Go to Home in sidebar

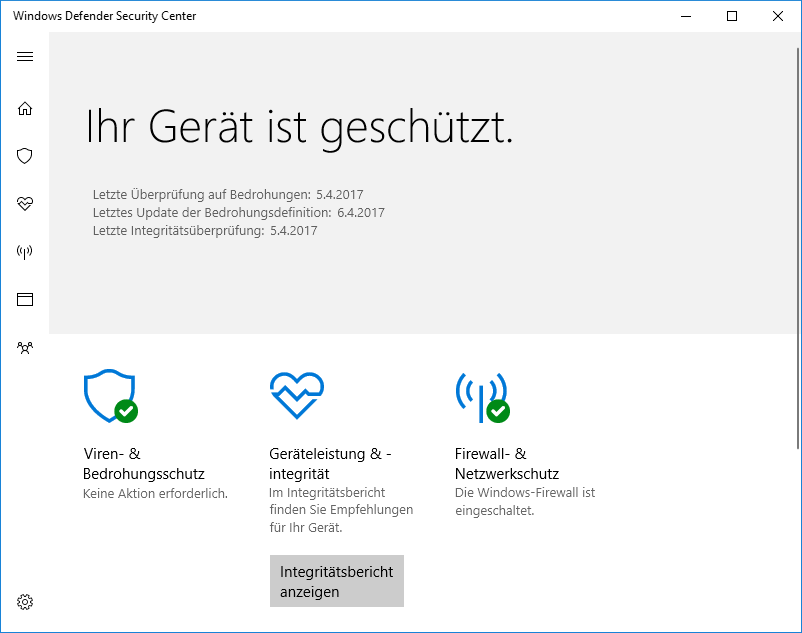click(25, 108)
